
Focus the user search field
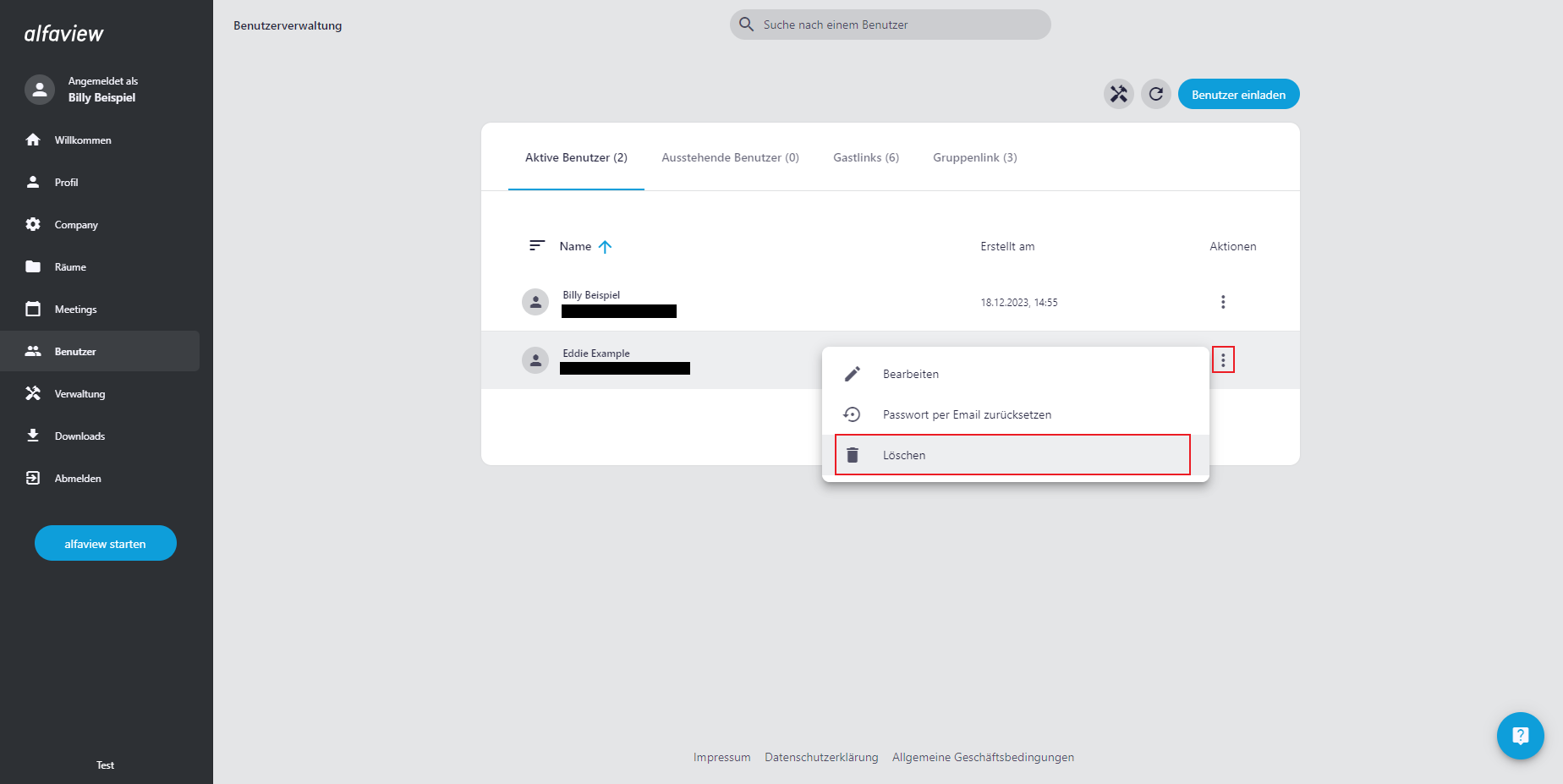click(x=901, y=25)
